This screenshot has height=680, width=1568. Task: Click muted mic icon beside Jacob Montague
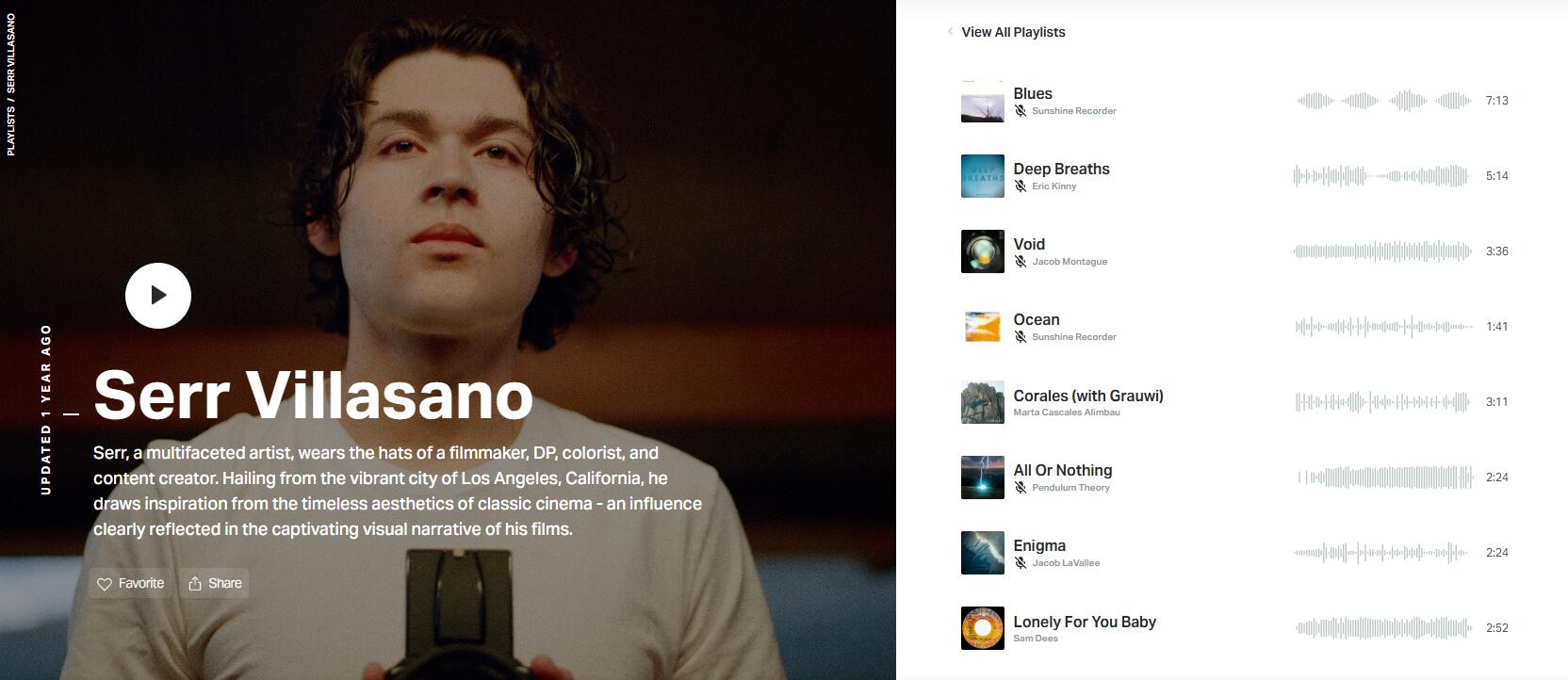[1020, 262]
